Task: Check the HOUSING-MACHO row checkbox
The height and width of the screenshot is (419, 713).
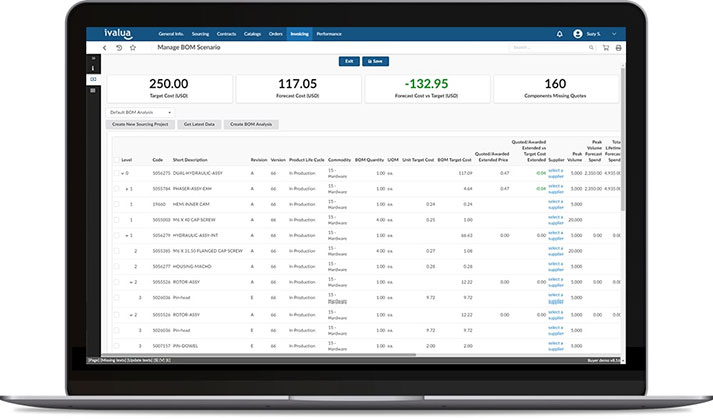Action: pyautogui.click(x=116, y=267)
